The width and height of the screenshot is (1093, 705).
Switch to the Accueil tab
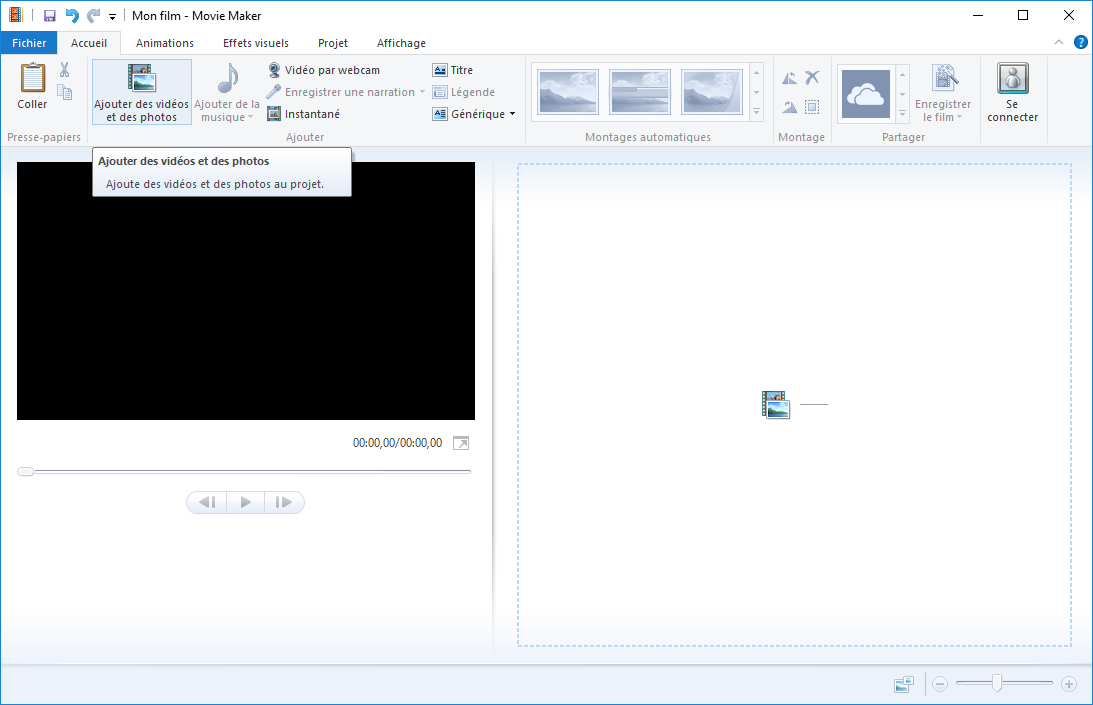89,43
